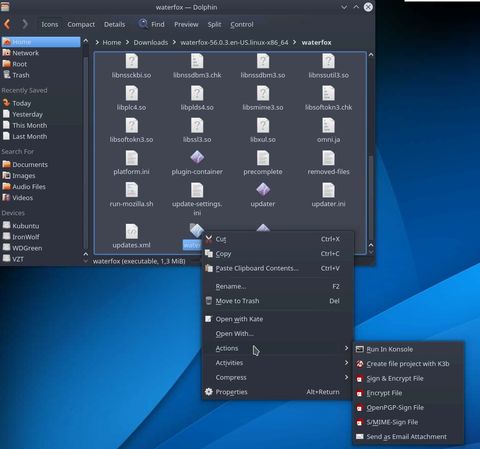Screen dimensions: 480x449
Task: Toggle Split view in Dolphin
Action: tap(214, 24)
